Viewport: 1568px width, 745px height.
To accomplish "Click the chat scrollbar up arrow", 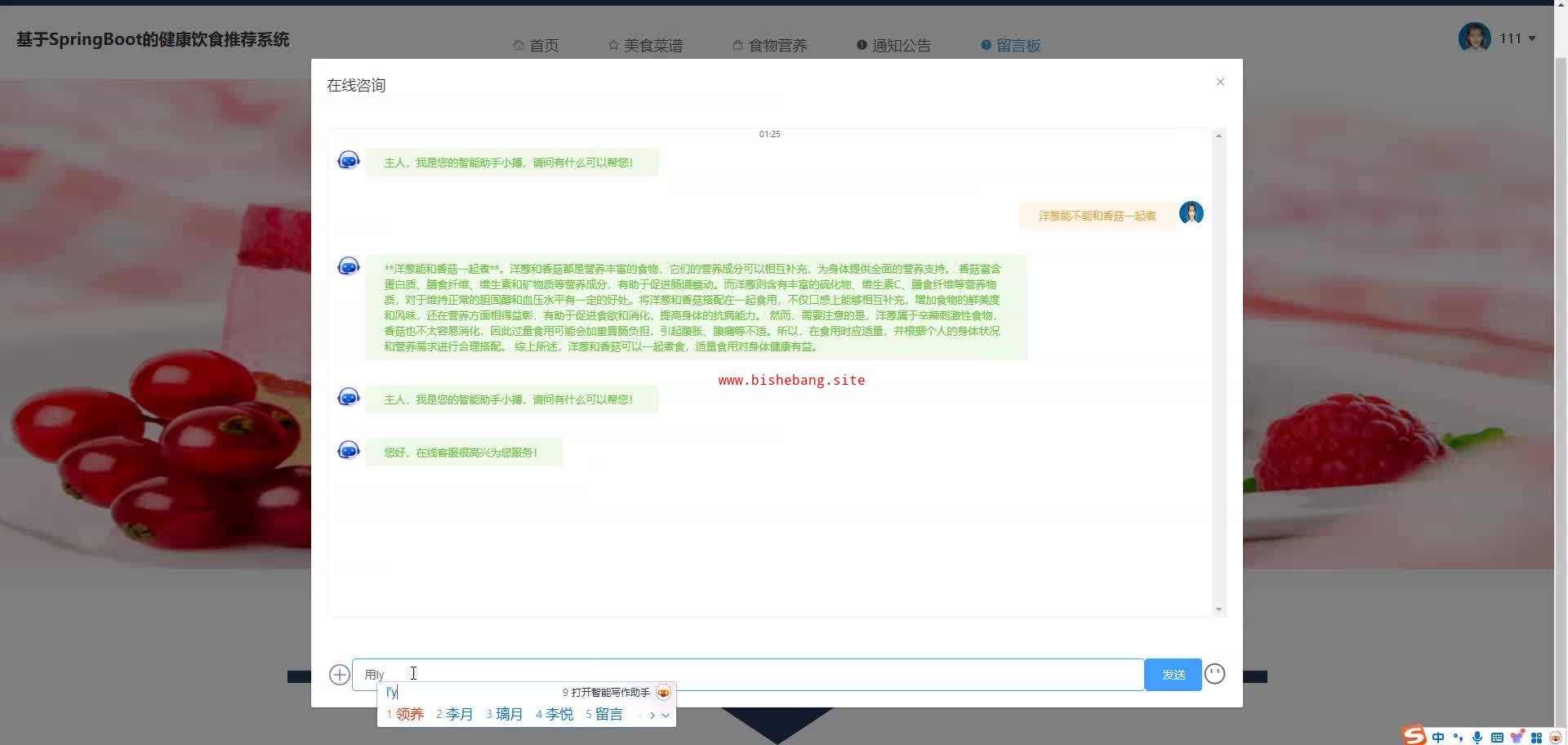I will tap(1218, 136).
